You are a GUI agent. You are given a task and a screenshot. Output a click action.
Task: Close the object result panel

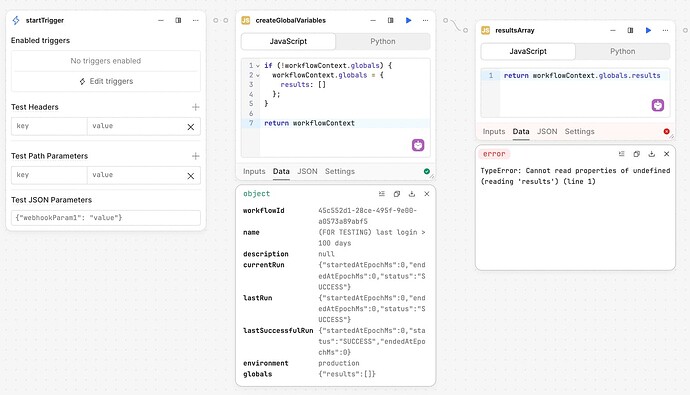426,194
